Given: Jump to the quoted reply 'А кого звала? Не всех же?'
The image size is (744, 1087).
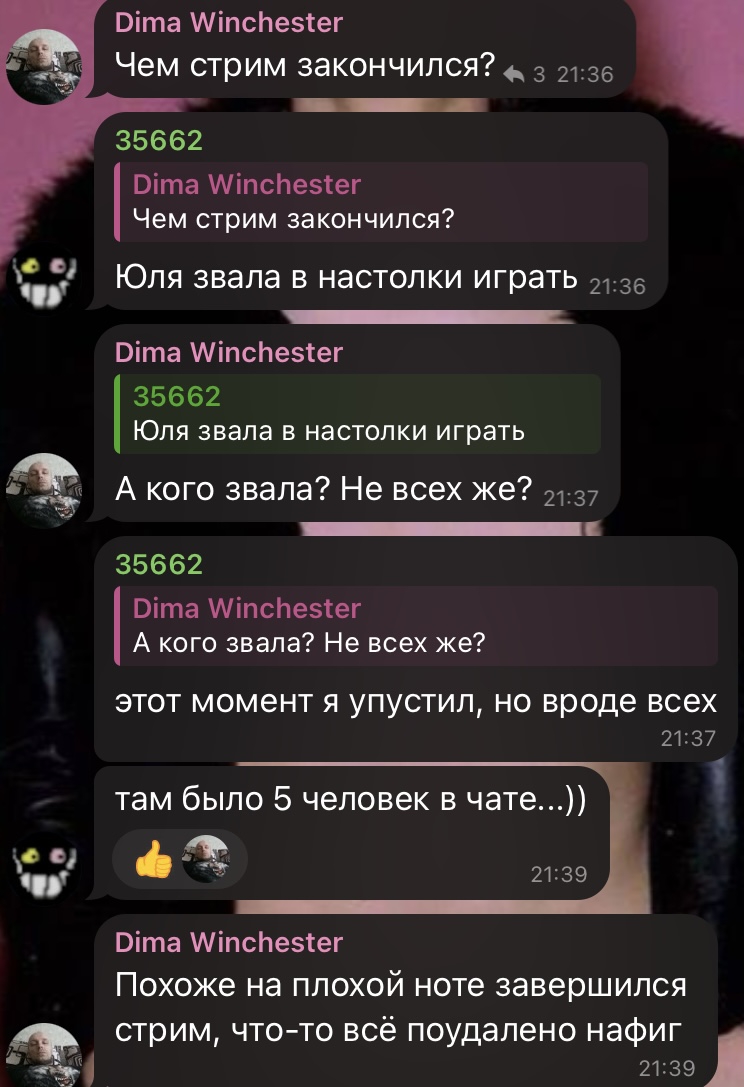Looking at the screenshot, I should click(416, 626).
